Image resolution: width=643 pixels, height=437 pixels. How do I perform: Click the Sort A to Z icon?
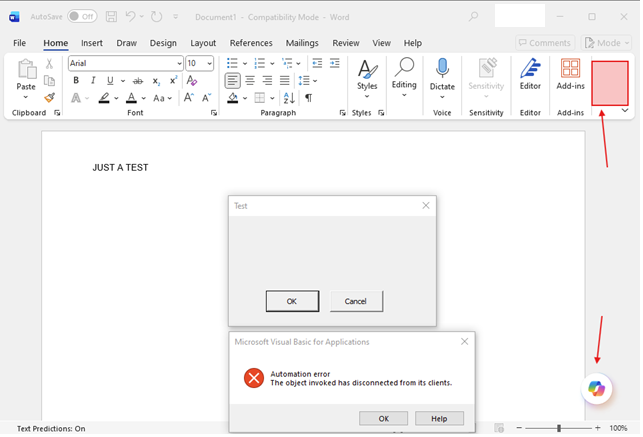click(289, 98)
